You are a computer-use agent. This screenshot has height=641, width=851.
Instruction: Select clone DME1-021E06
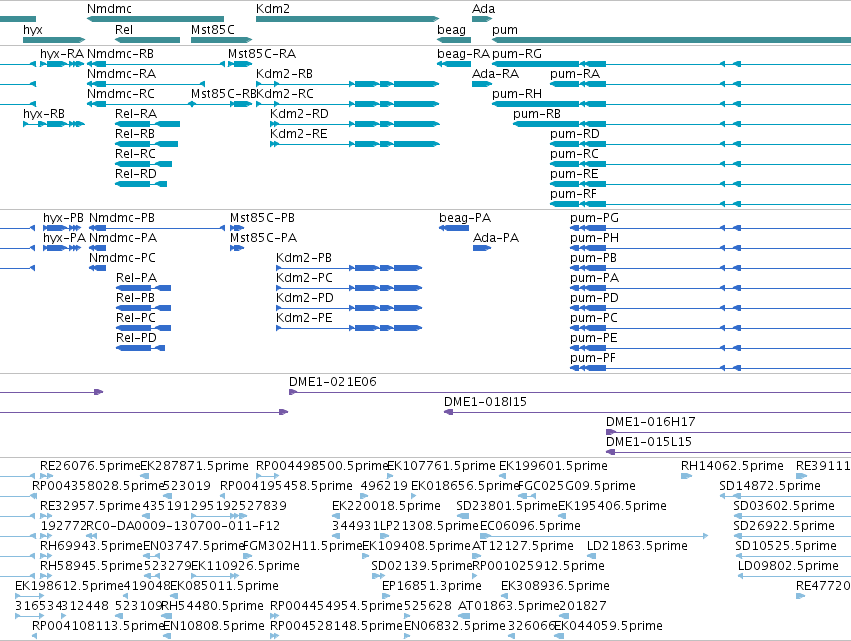(x=333, y=382)
